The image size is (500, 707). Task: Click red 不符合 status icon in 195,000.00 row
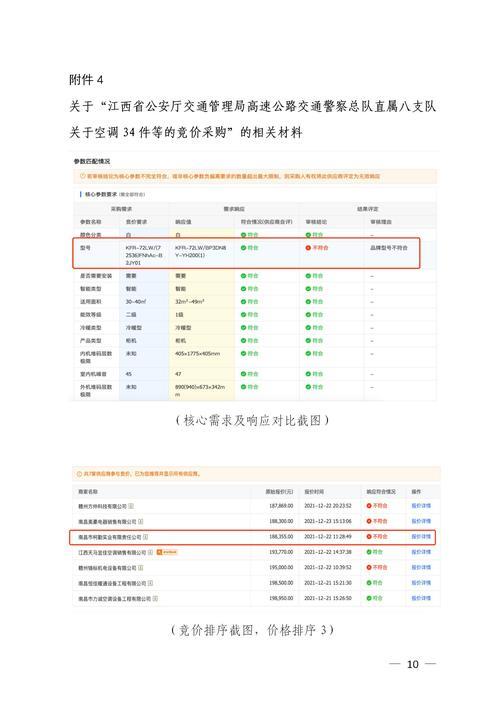click(369, 567)
